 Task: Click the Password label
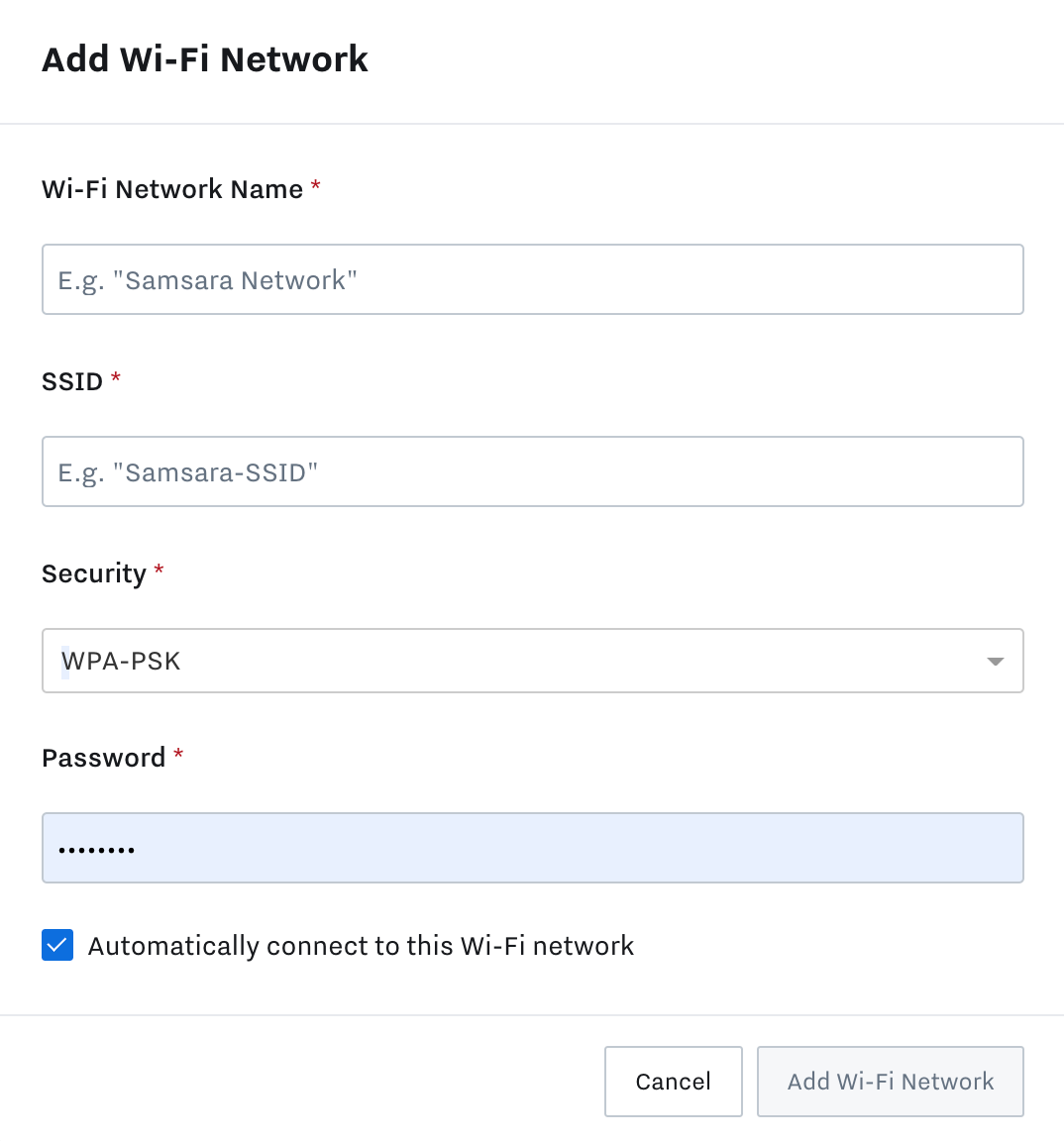point(103,757)
